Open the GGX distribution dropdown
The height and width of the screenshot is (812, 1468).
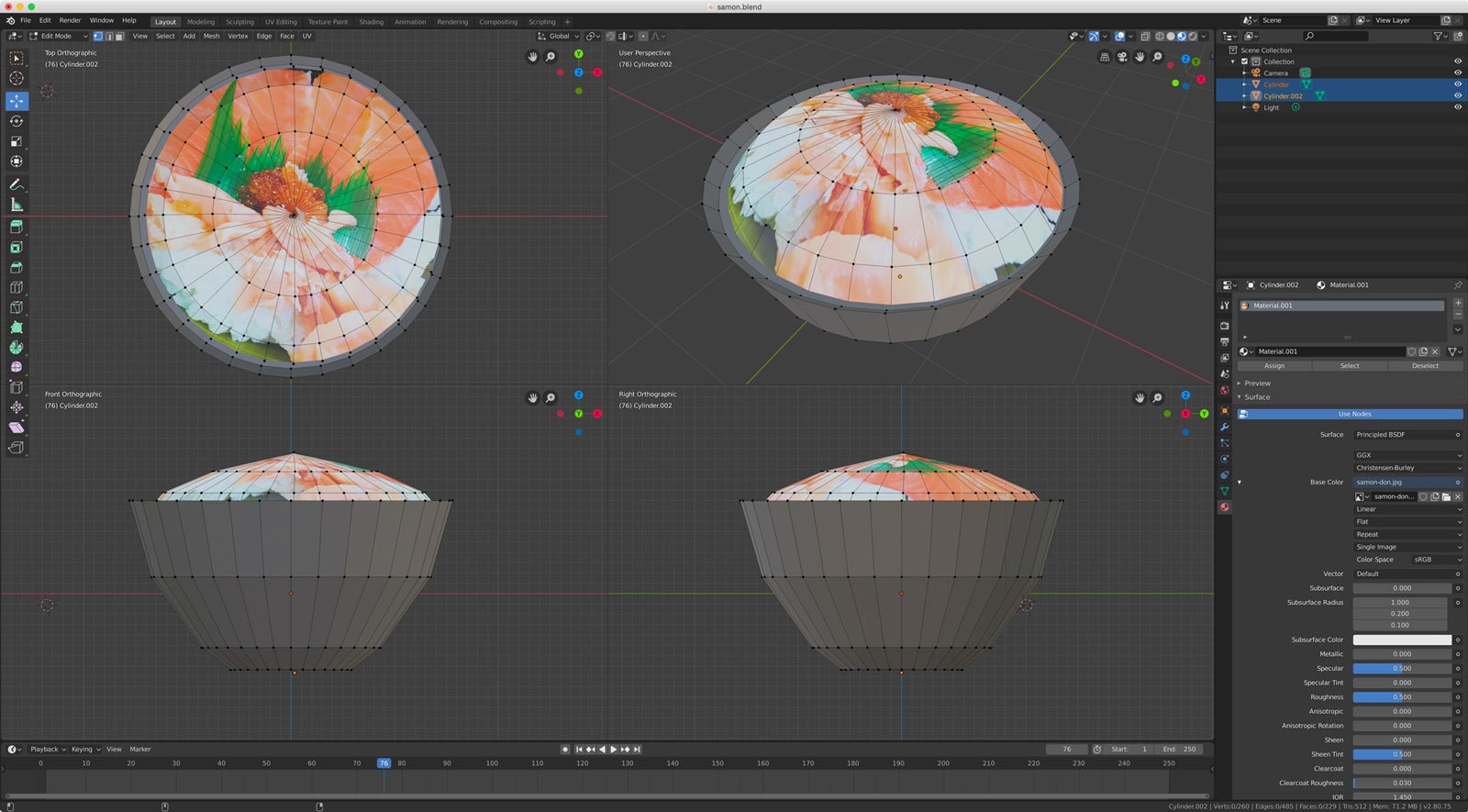pyautogui.click(x=1407, y=455)
